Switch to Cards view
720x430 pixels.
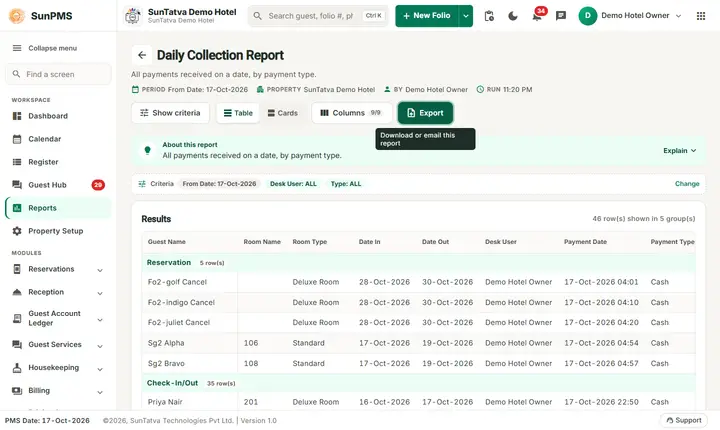(282, 113)
